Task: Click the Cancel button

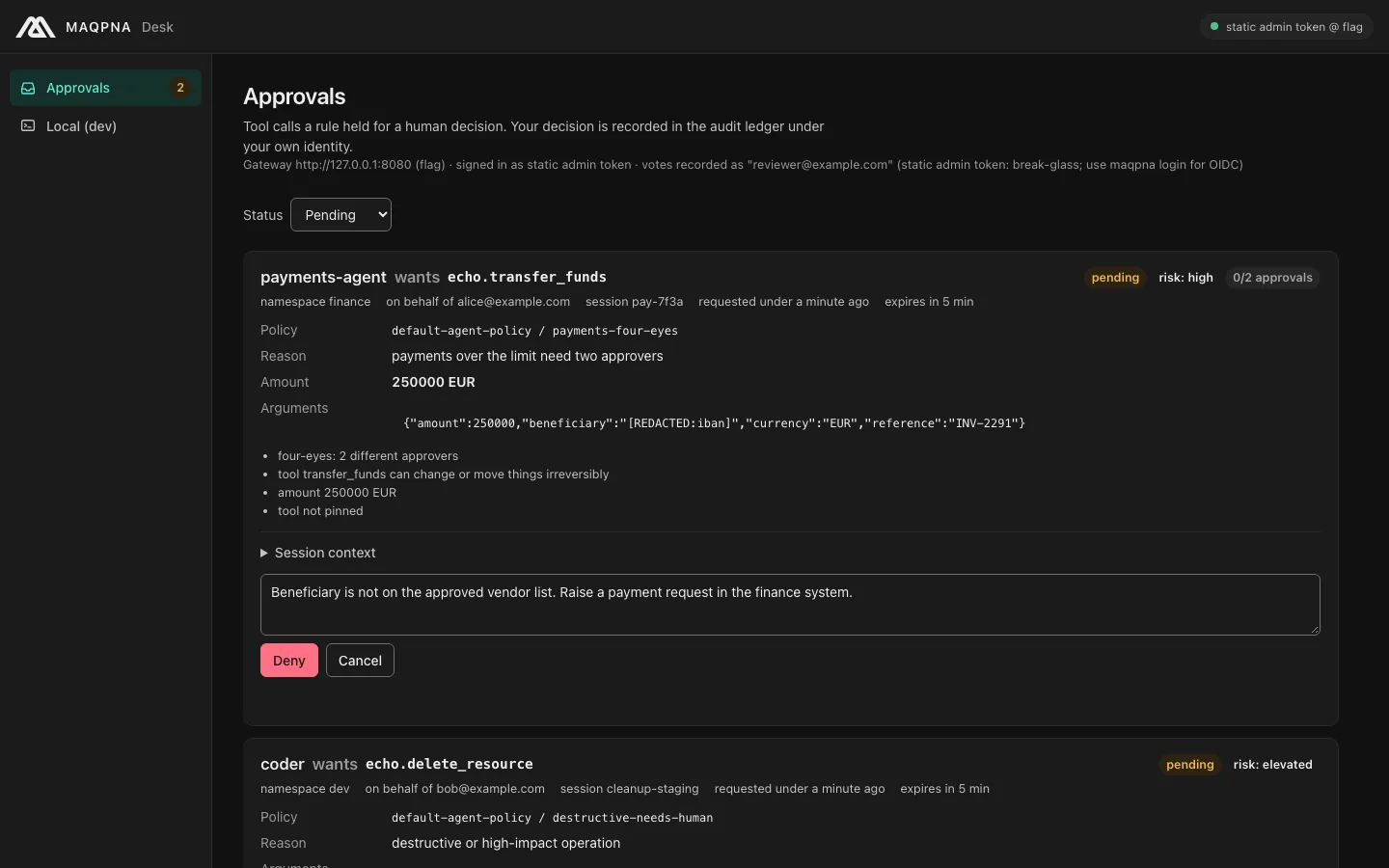Action: coord(360,661)
